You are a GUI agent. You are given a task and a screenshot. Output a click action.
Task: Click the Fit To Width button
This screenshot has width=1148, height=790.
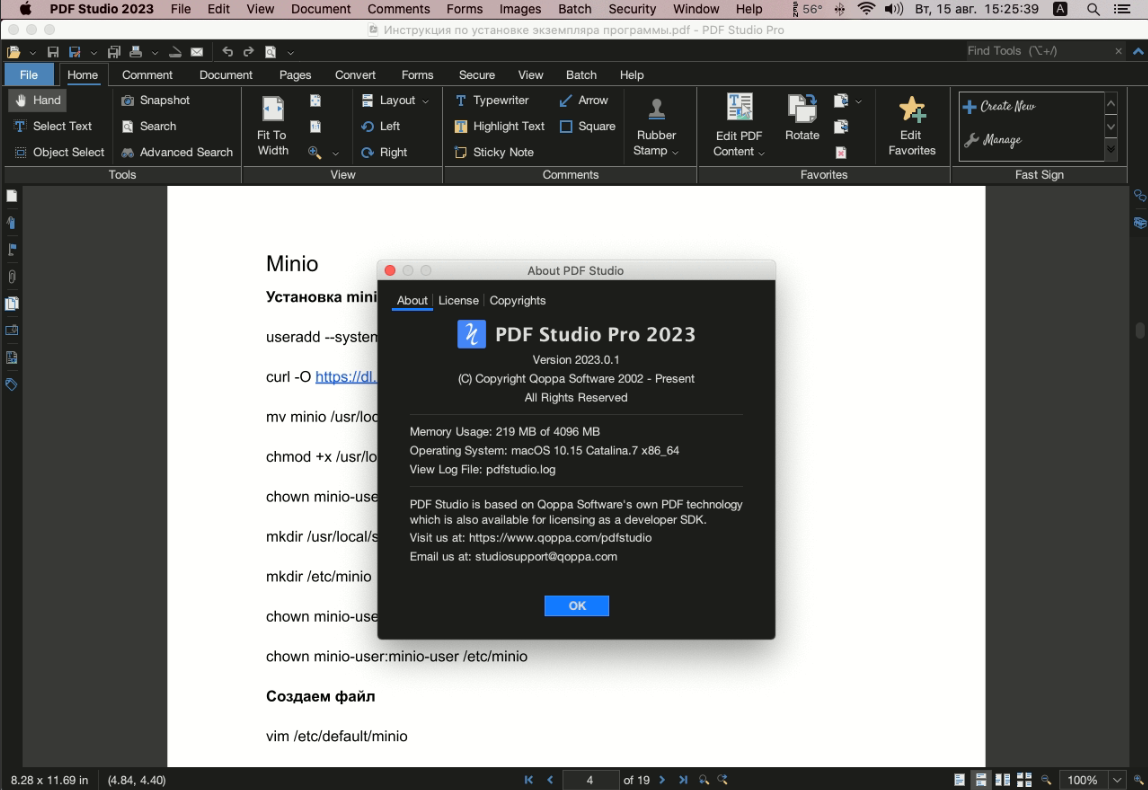point(272,125)
